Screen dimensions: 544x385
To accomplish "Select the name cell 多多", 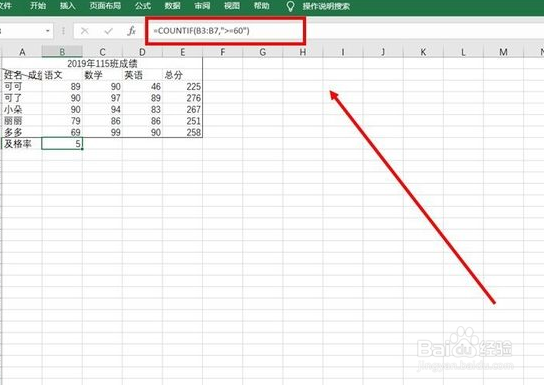I will [x=22, y=132].
